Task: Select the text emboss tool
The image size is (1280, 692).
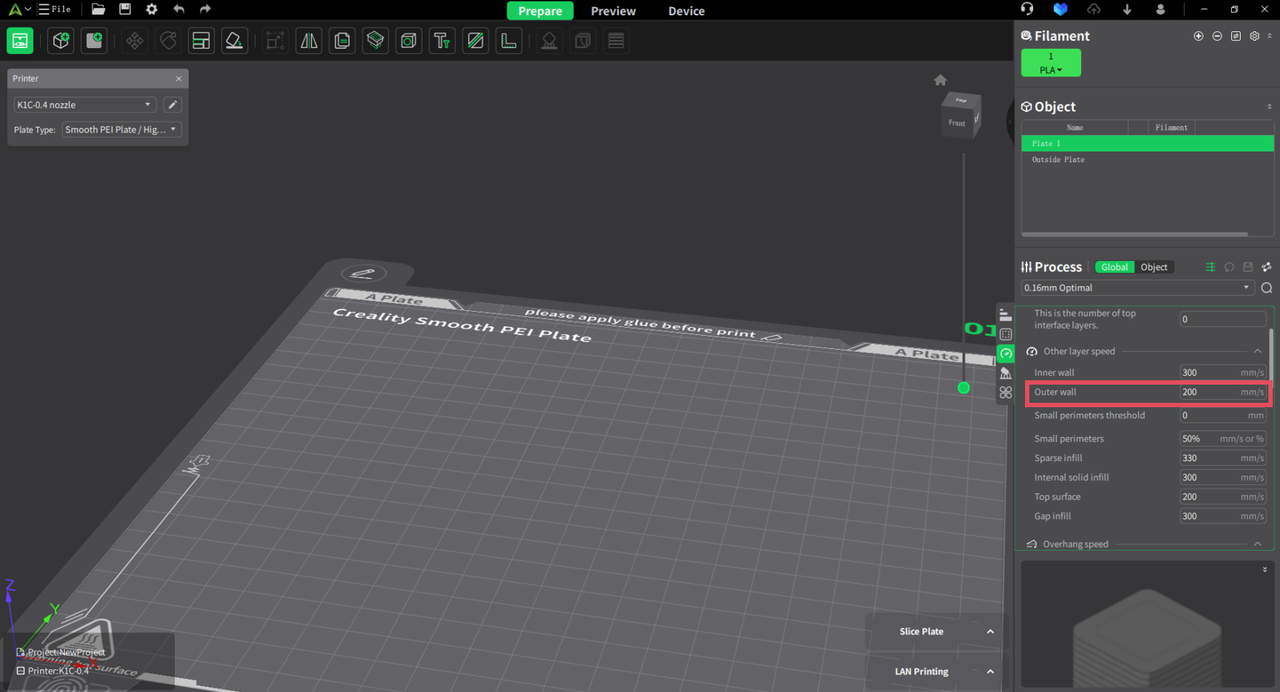Action: point(442,41)
